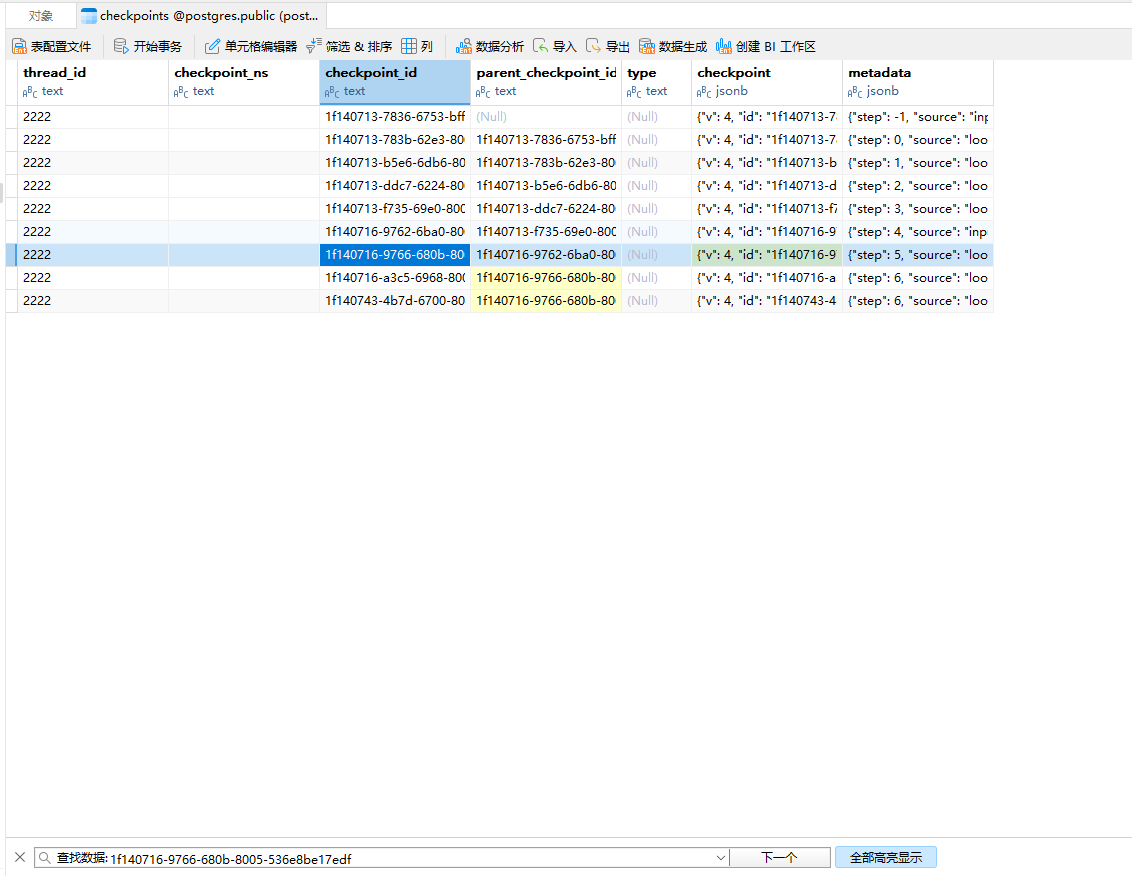Select metadata cell with "step": 5

[918, 255]
